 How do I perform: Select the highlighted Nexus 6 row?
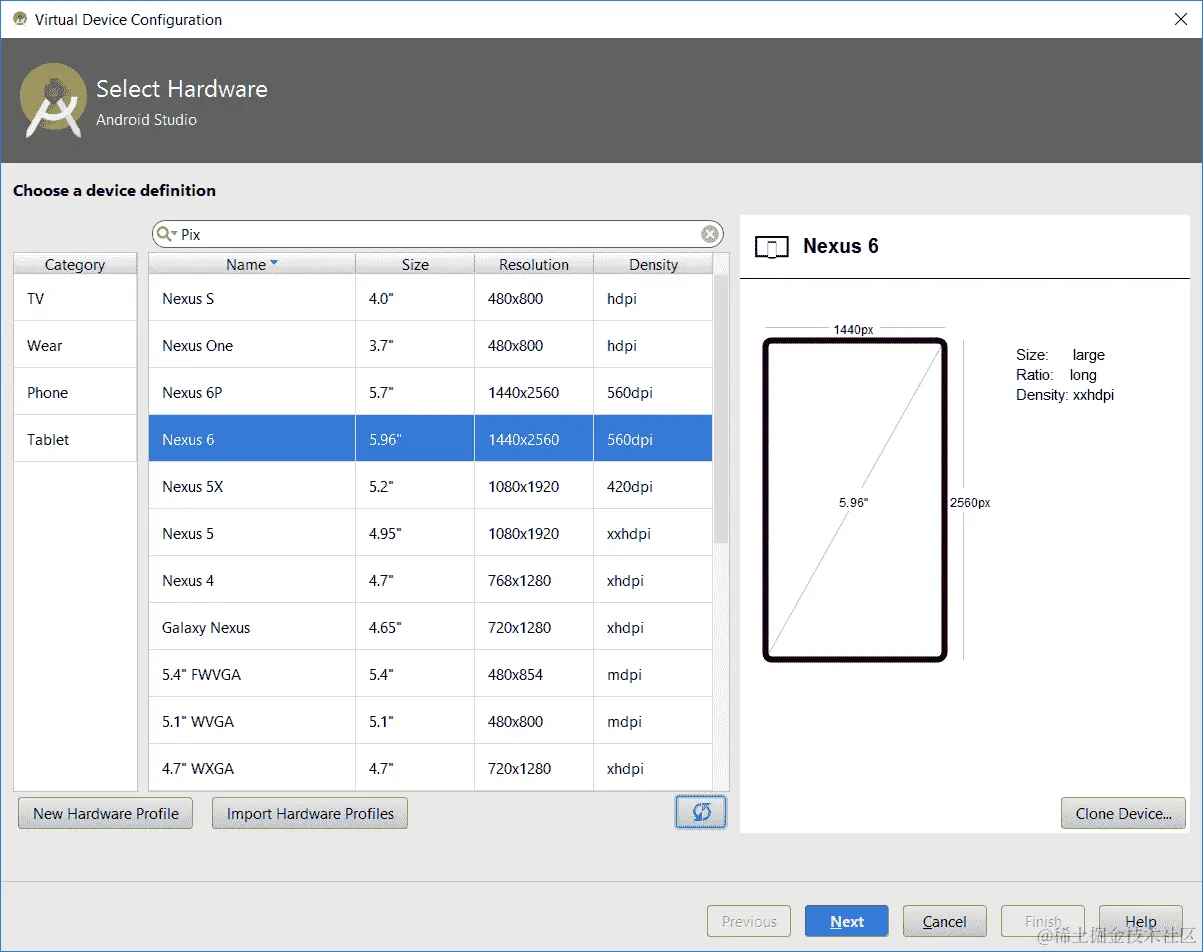430,439
